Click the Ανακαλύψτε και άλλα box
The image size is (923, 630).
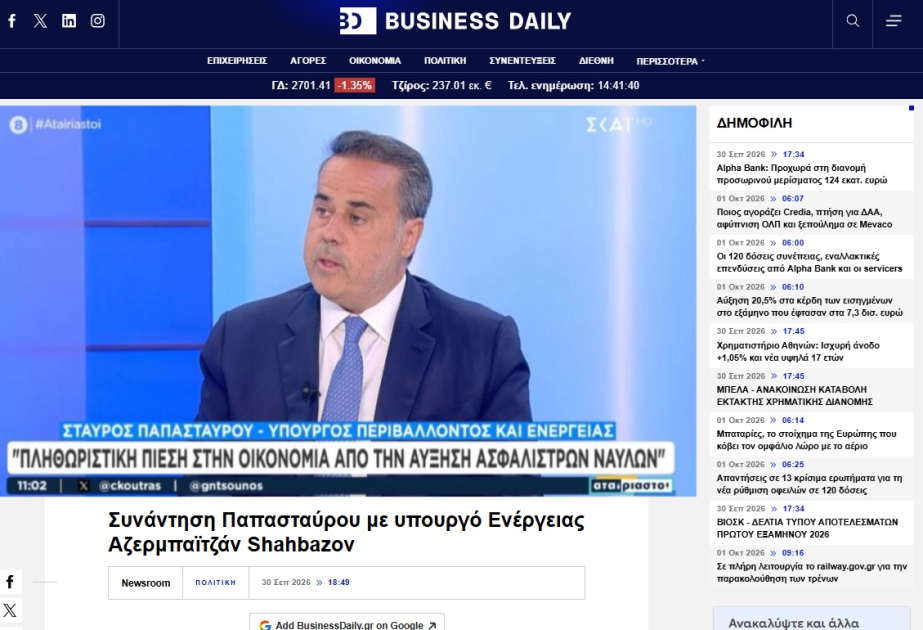click(x=811, y=619)
